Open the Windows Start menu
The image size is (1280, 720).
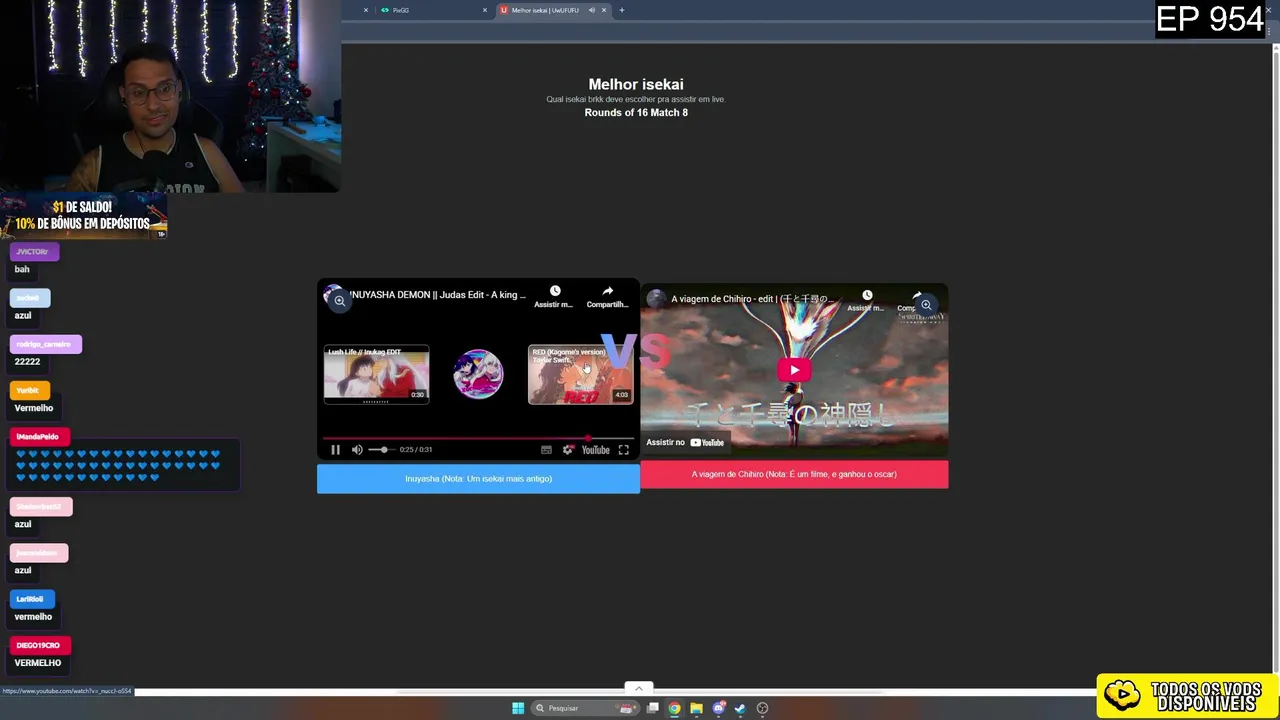(x=517, y=708)
